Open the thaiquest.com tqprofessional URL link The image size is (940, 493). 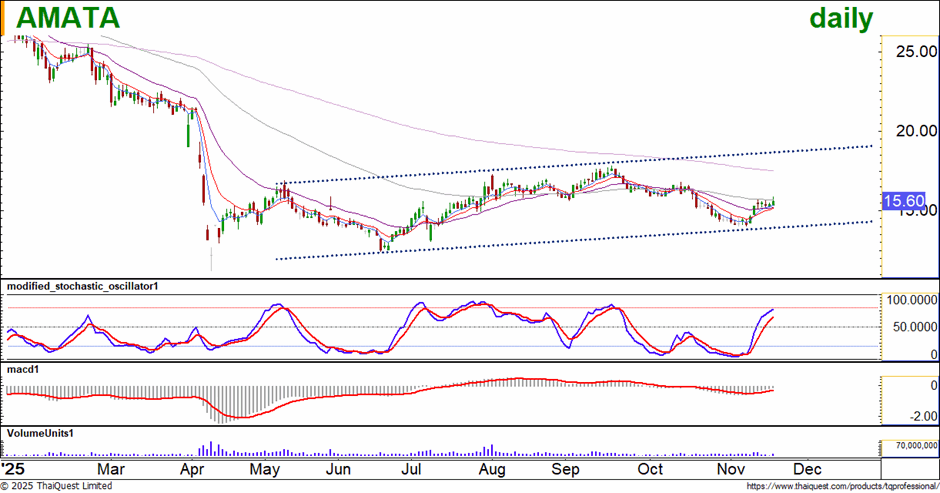838,486
